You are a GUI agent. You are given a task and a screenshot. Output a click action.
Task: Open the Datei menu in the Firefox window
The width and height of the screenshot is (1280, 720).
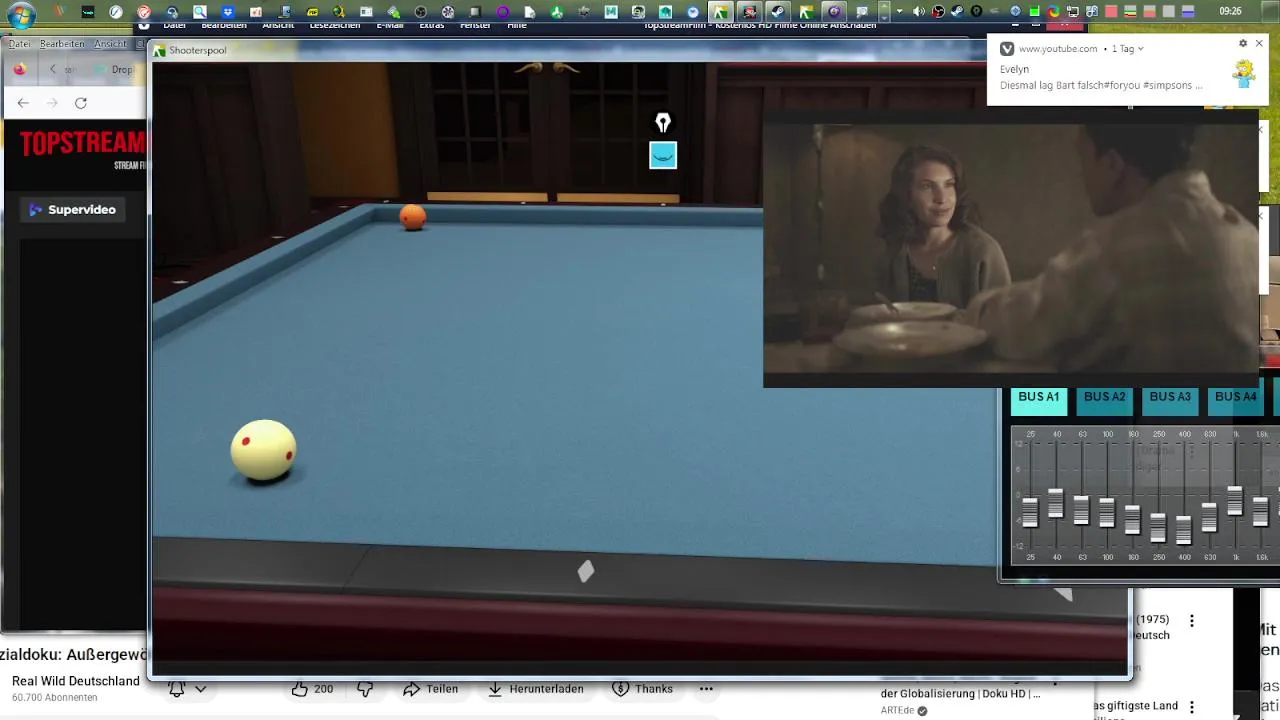(x=19, y=44)
